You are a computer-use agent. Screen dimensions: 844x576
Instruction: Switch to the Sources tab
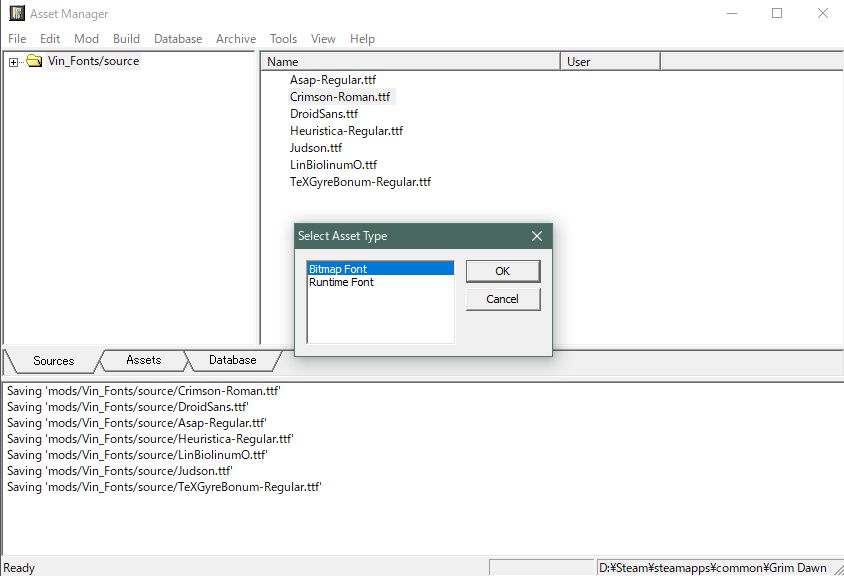pos(54,361)
